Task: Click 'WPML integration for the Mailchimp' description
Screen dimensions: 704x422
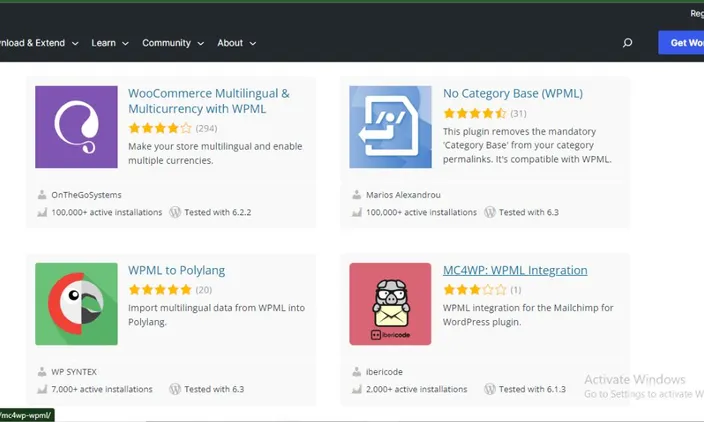Action: [x=528, y=315]
